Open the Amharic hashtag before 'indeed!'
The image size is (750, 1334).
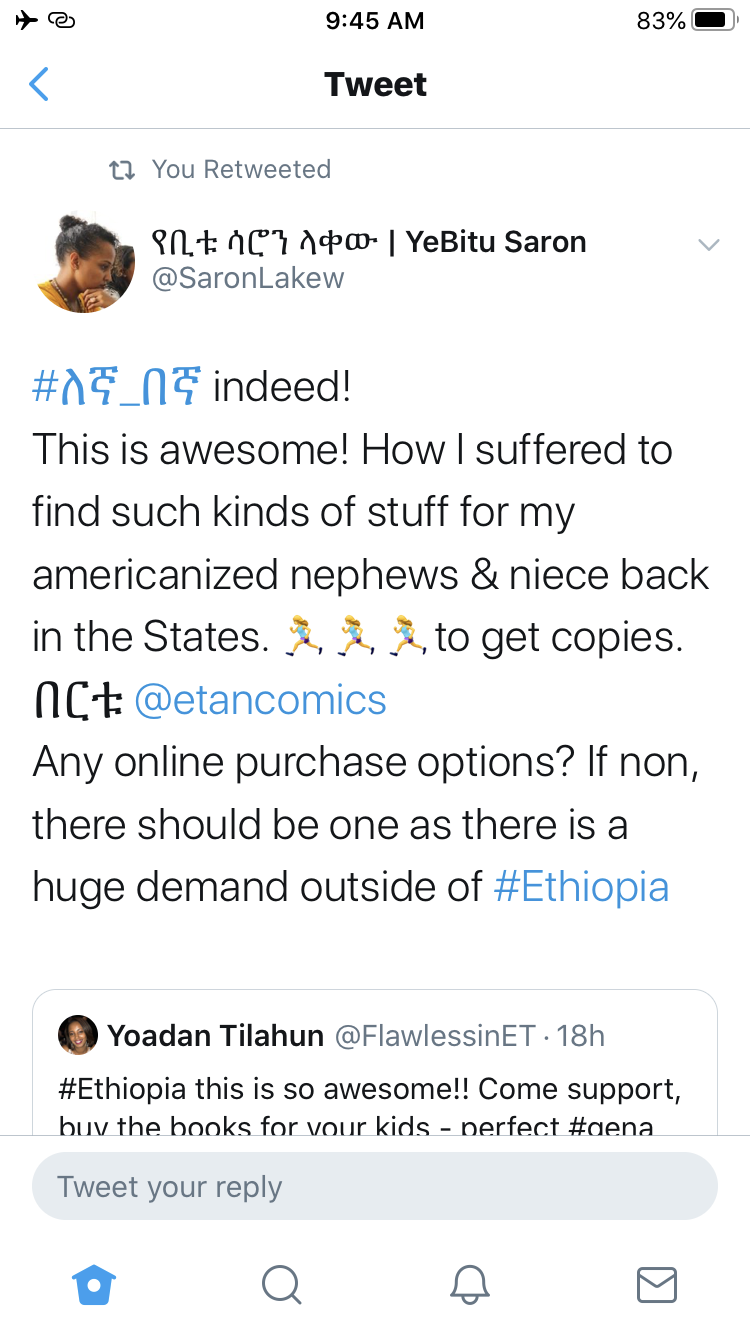tap(117, 387)
